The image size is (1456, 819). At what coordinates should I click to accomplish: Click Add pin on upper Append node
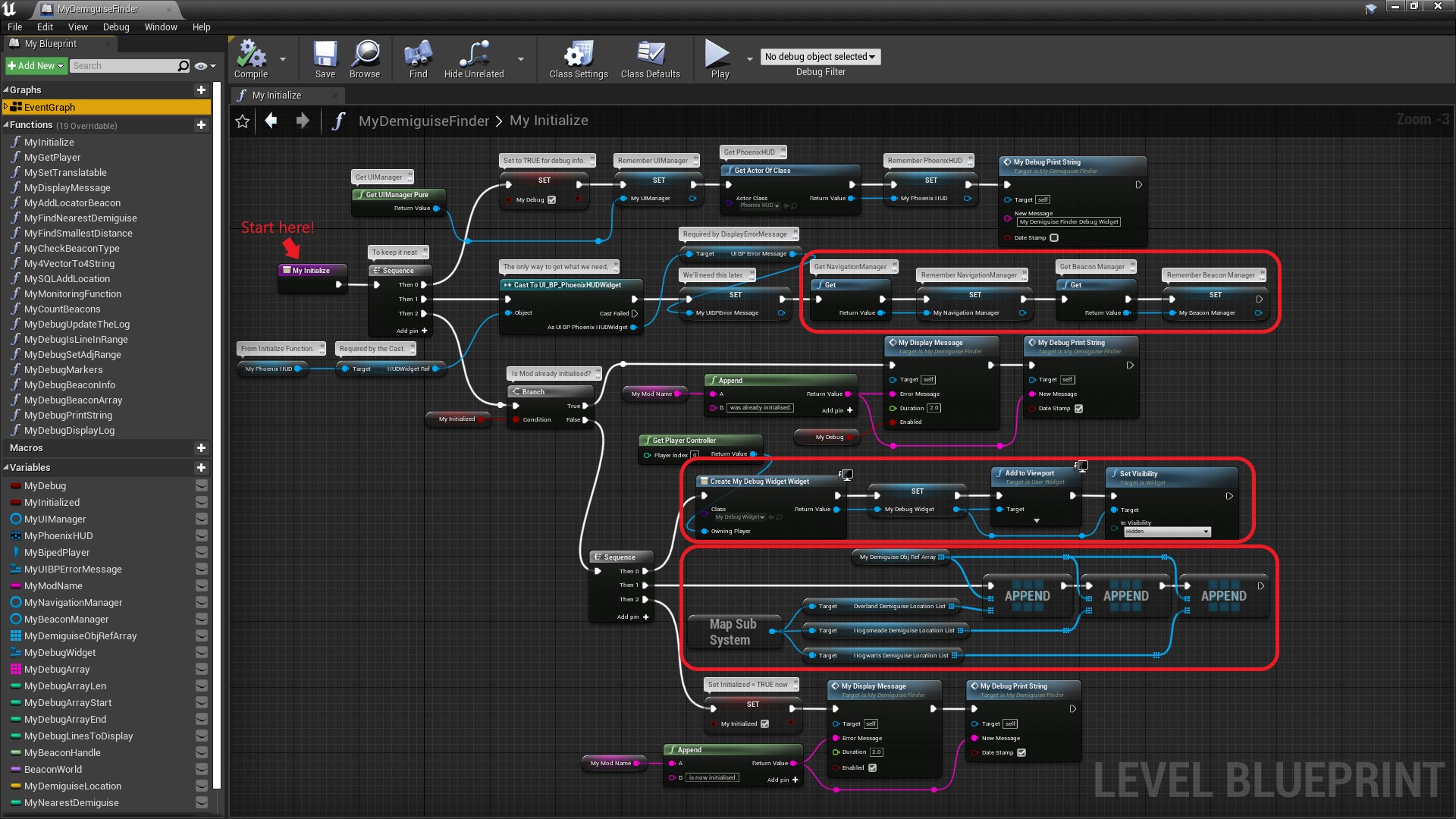(x=837, y=410)
